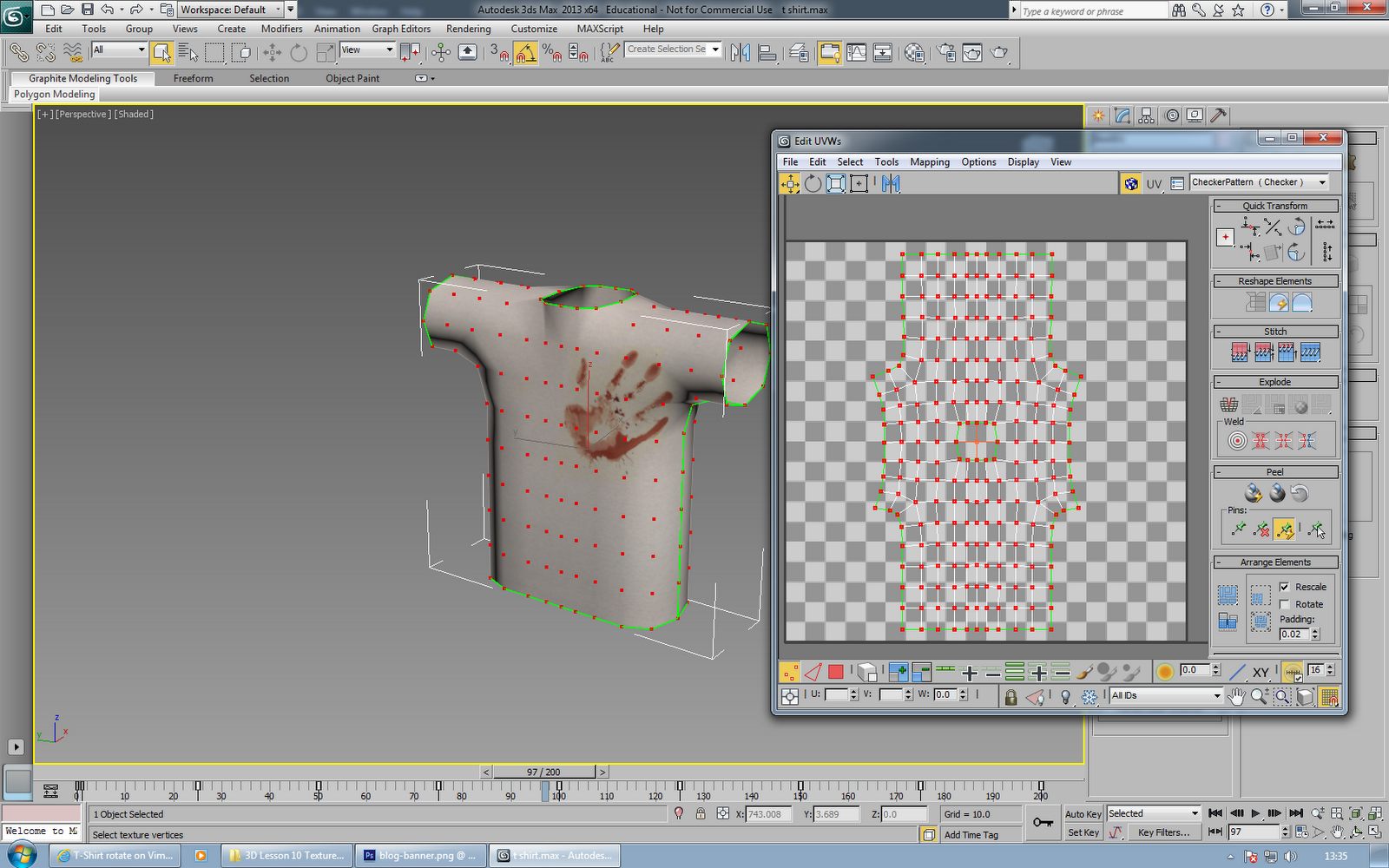Switch to the Freeform ribbon tab
1389x868 pixels.
pos(193,78)
